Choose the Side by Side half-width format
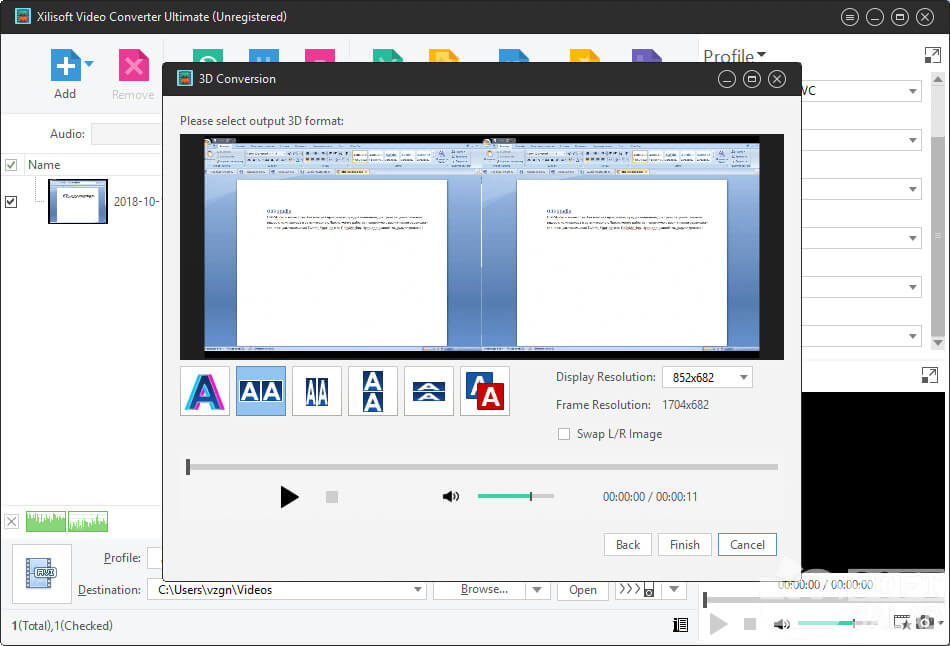Image resolution: width=950 pixels, height=646 pixels. click(x=317, y=391)
